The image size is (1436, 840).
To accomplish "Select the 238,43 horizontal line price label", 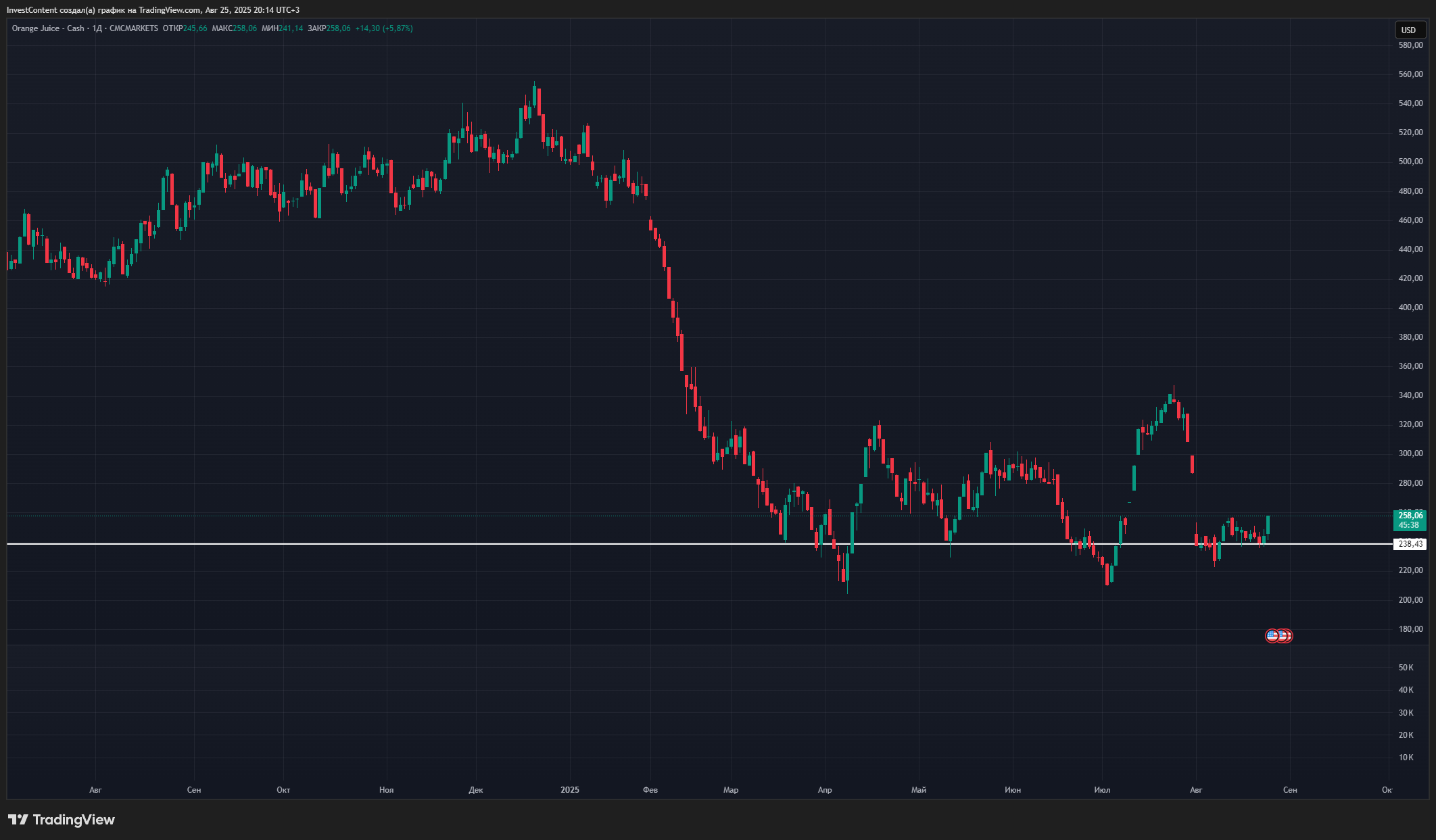I will click(x=1410, y=544).
